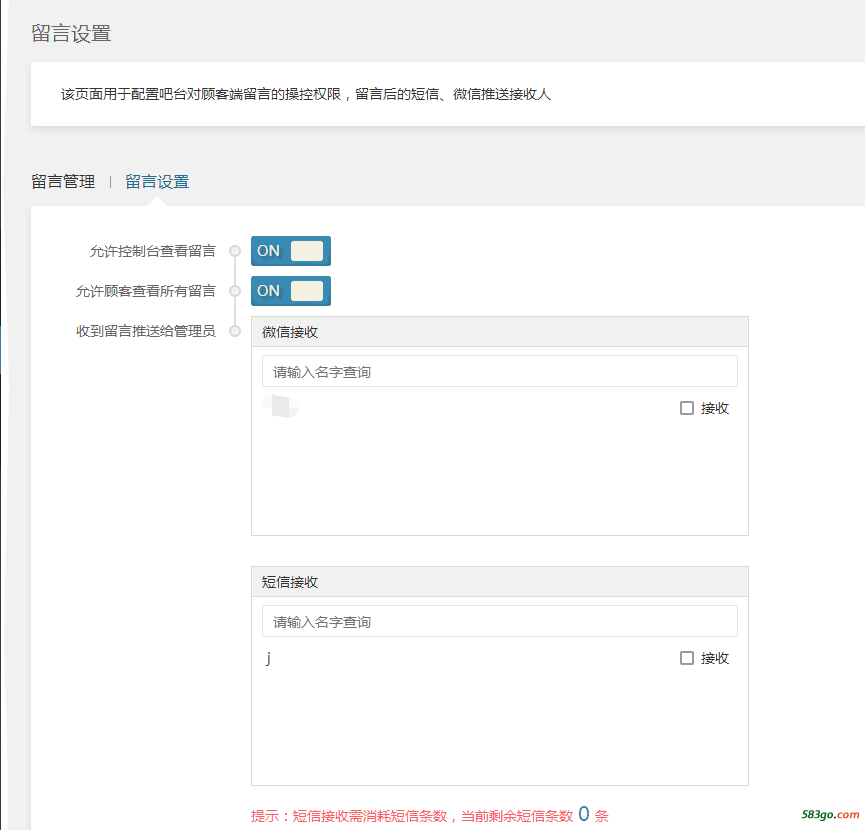Click the 允许控制台查看留言 label
The height and width of the screenshot is (830, 865).
pyautogui.click(x=153, y=251)
